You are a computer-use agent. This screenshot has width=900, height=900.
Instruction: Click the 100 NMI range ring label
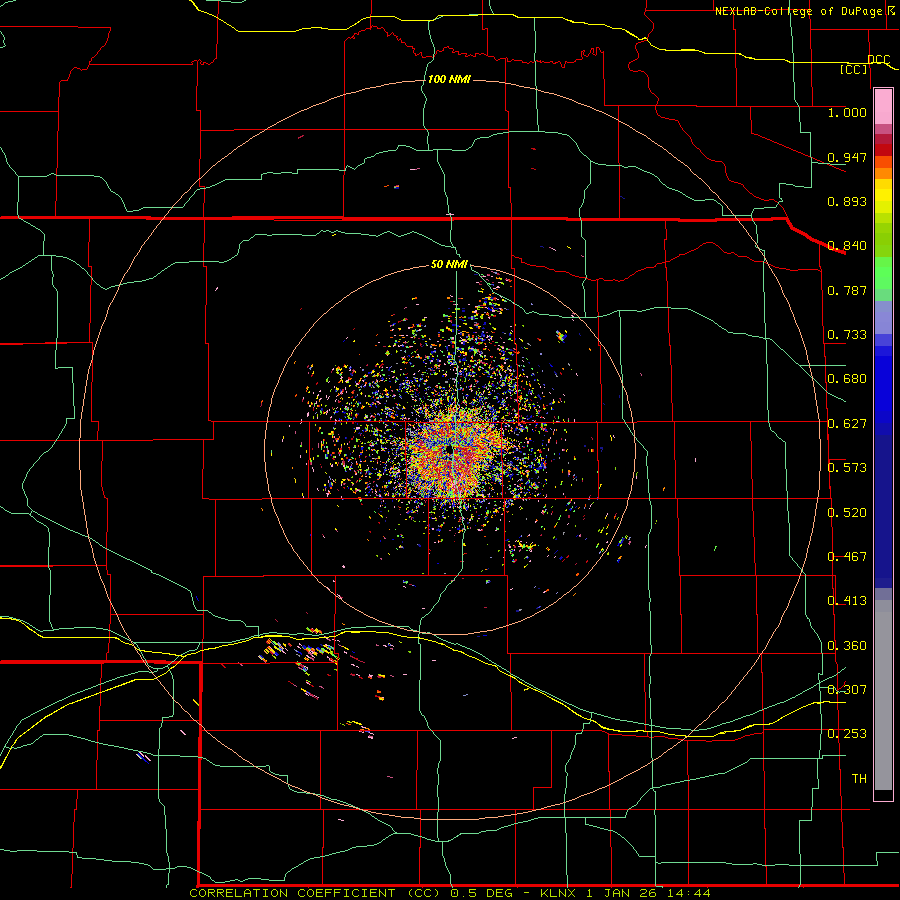[x=449, y=79]
